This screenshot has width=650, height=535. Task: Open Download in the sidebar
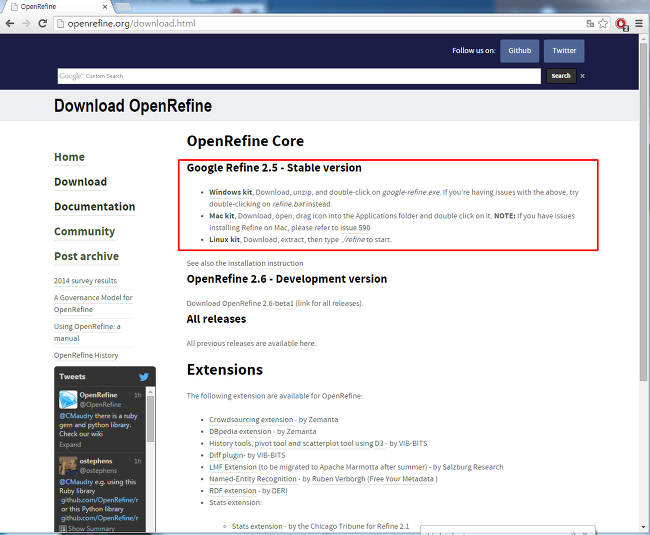pyautogui.click(x=80, y=182)
